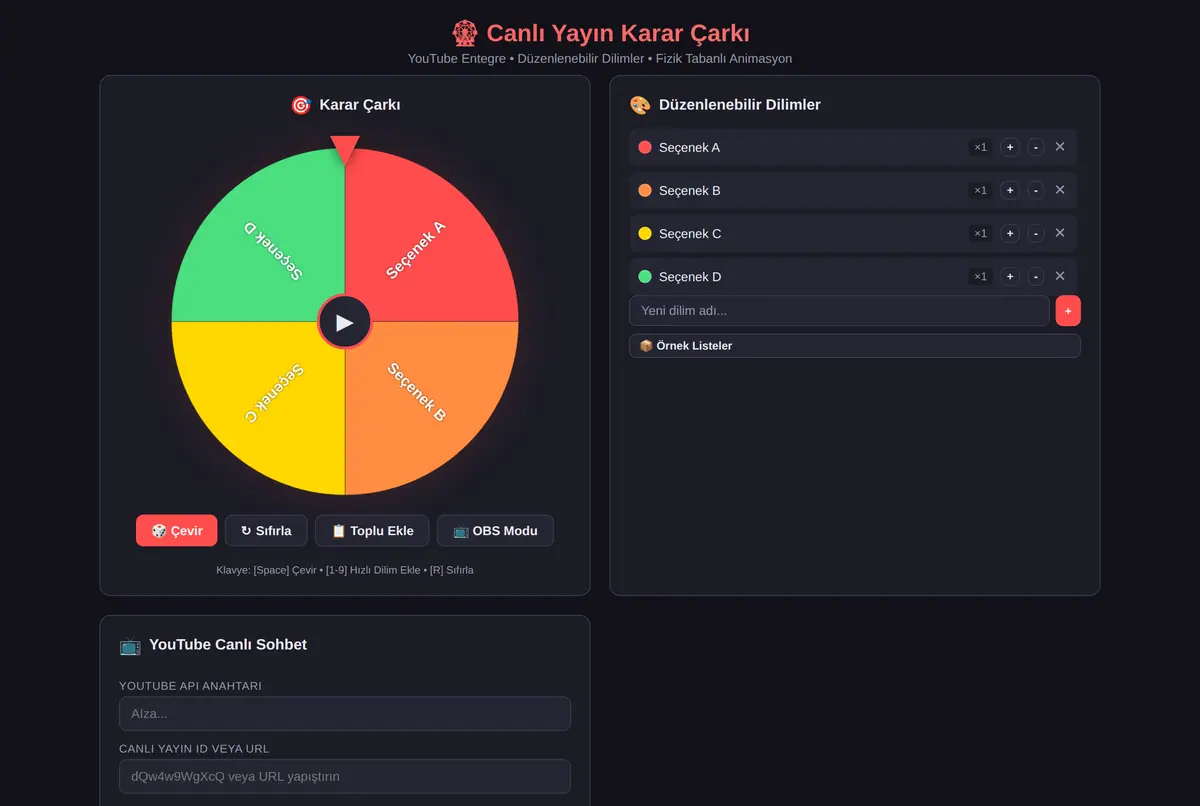Click the green color dot of Seçenek D
Image resolution: width=1200 pixels, height=806 pixels.
pos(645,276)
